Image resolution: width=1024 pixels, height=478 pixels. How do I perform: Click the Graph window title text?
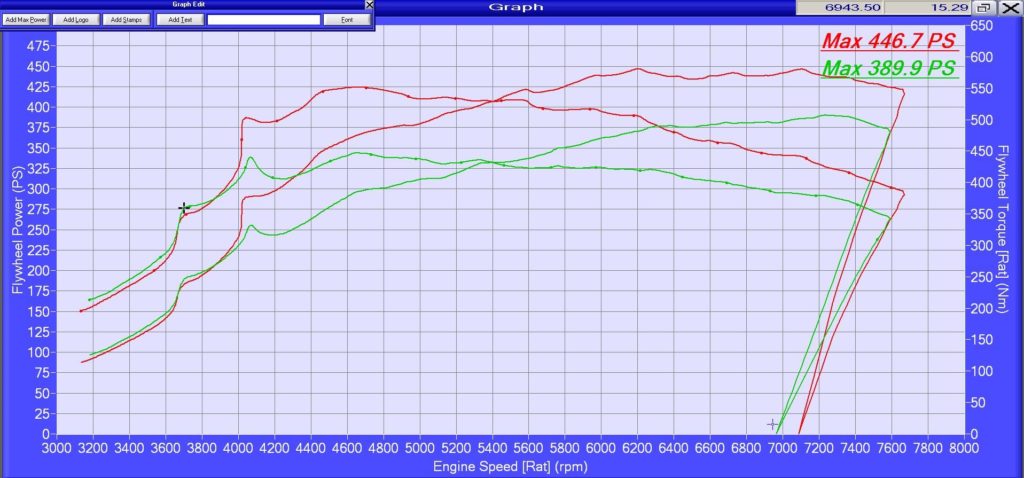(515, 7)
